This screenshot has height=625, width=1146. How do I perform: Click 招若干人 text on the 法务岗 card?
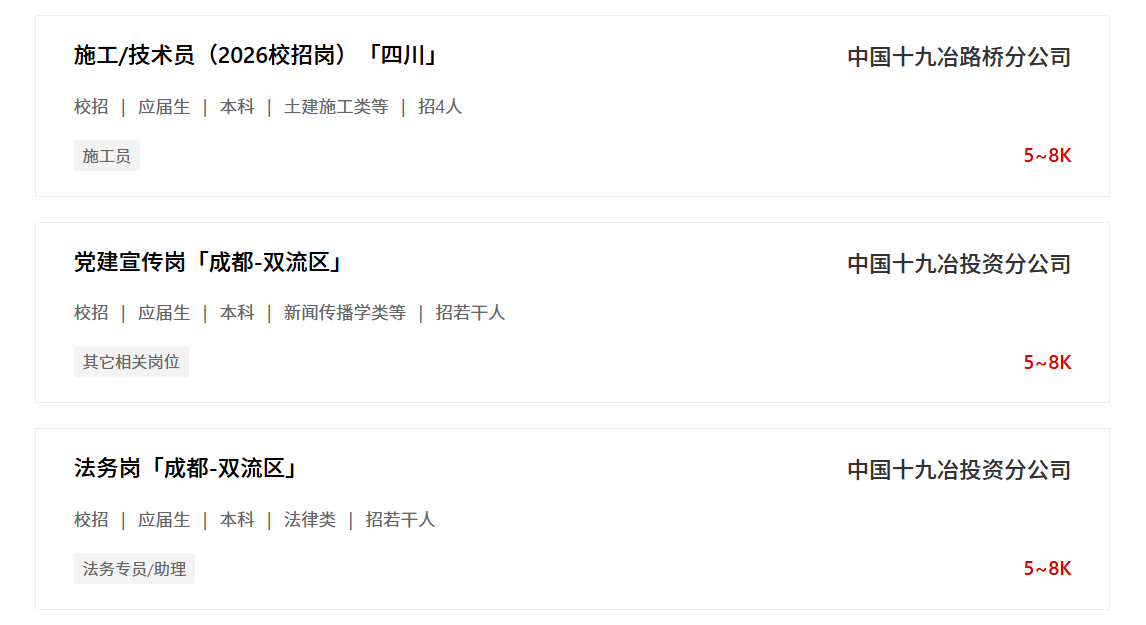pyautogui.click(x=400, y=520)
